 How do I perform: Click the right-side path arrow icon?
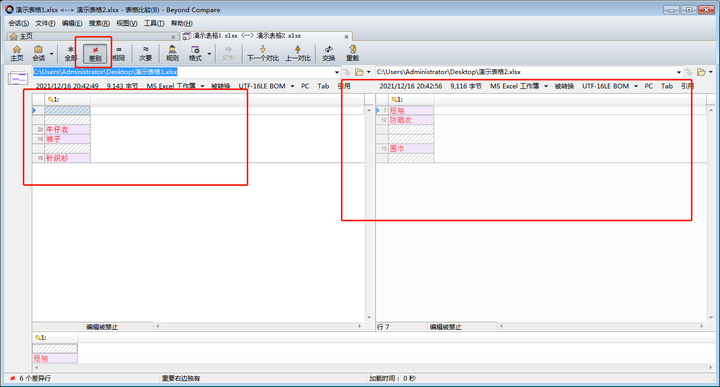(689, 72)
